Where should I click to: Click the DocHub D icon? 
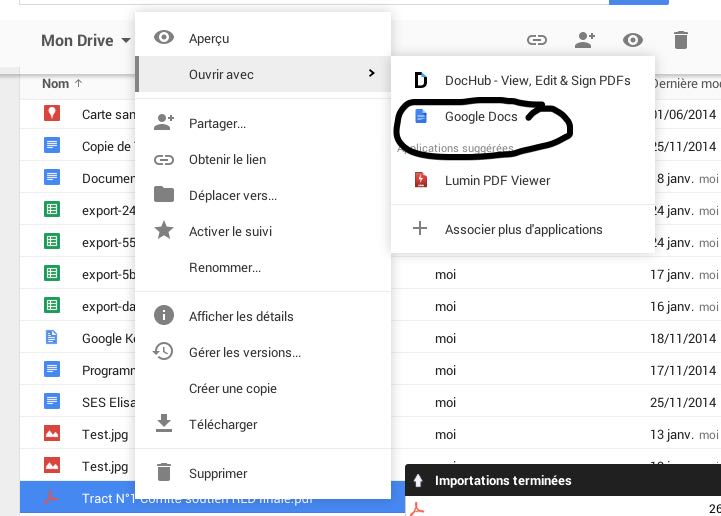[x=421, y=80]
